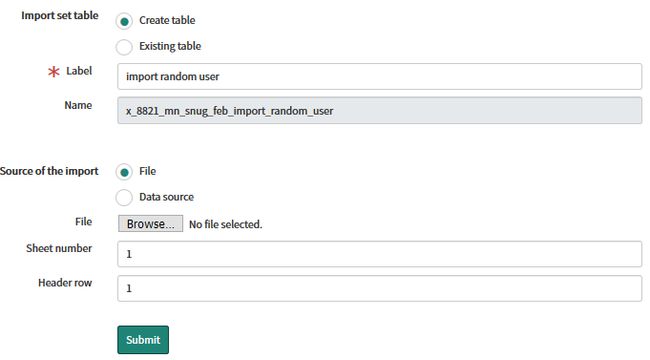Click the 'Import set table' label
Screen dimensions: 650x360
tap(60, 15)
